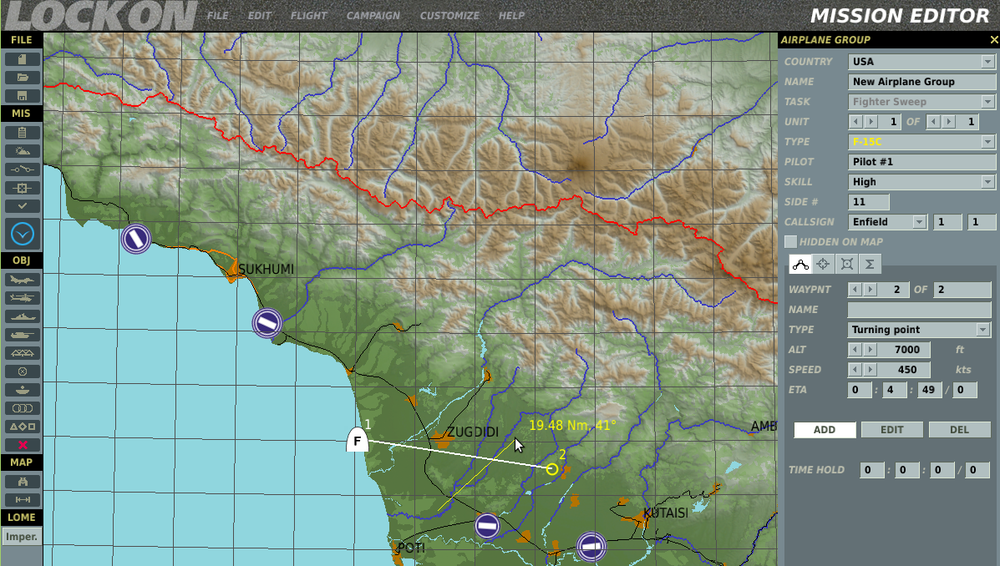Click the Save mission floppy icon
Image resolution: width=1000 pixels, height=566 pixels.
(x=22, y=96)
